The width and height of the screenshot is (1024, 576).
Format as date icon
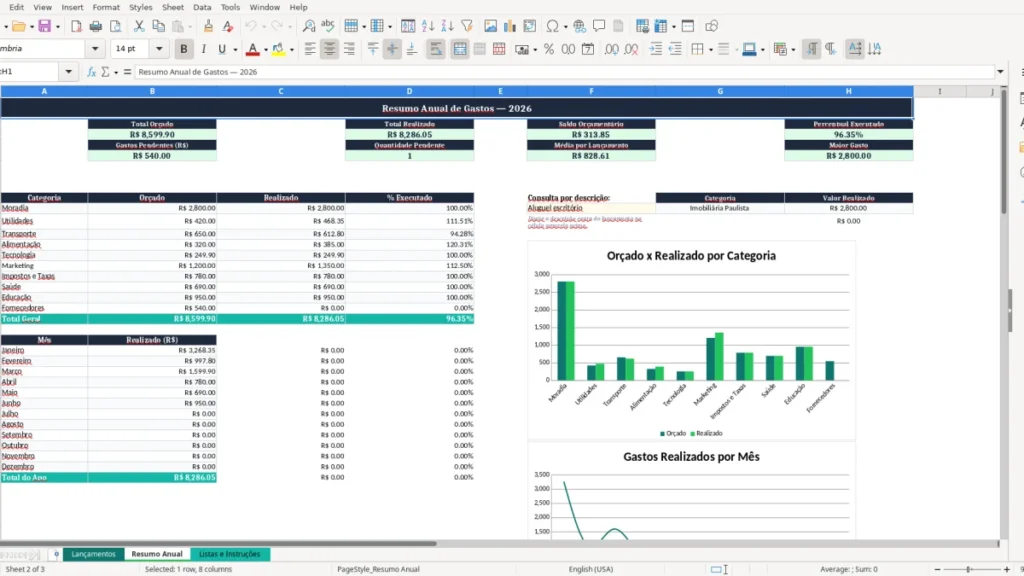588,49
